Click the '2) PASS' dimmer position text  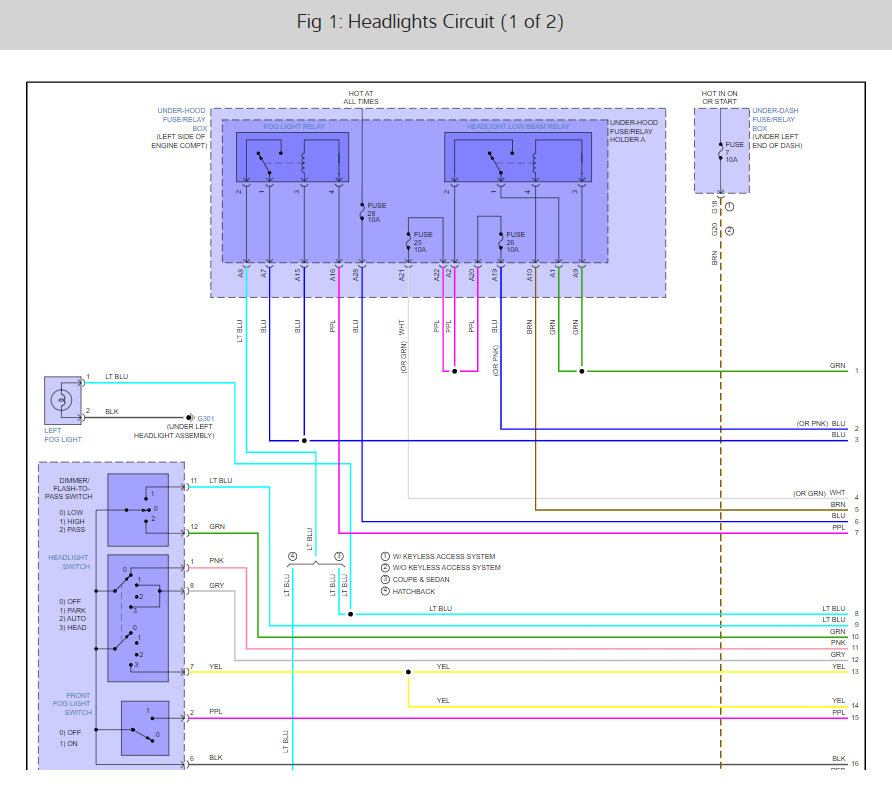point(72,529)
